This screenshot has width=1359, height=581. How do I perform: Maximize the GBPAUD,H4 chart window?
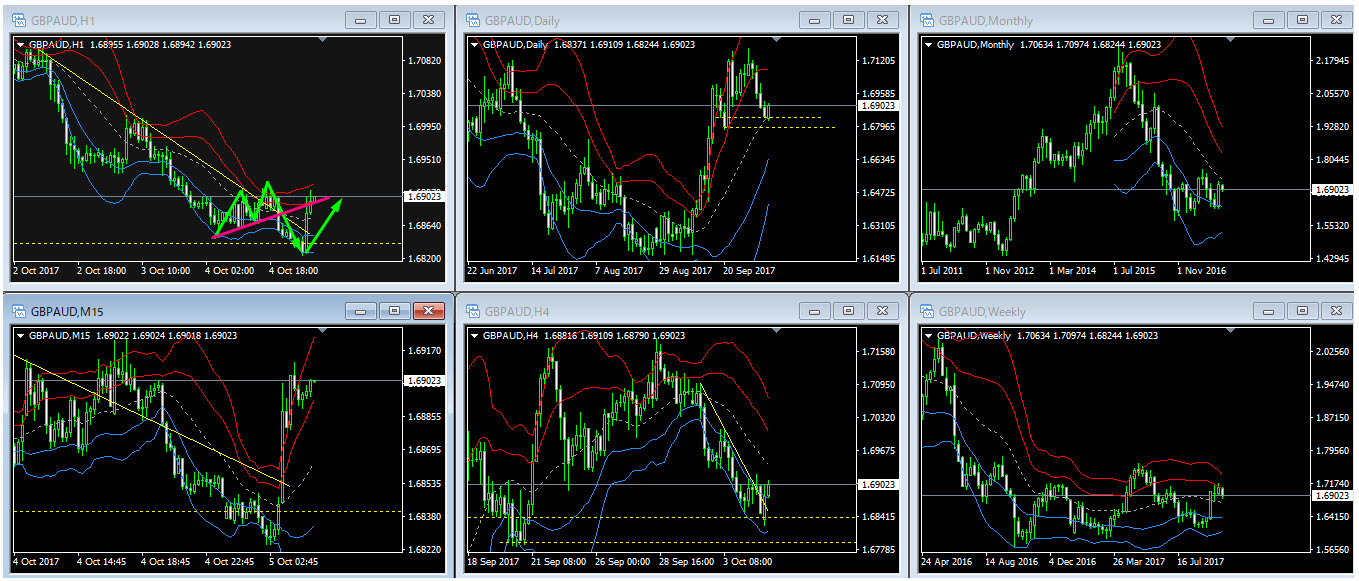847,311
